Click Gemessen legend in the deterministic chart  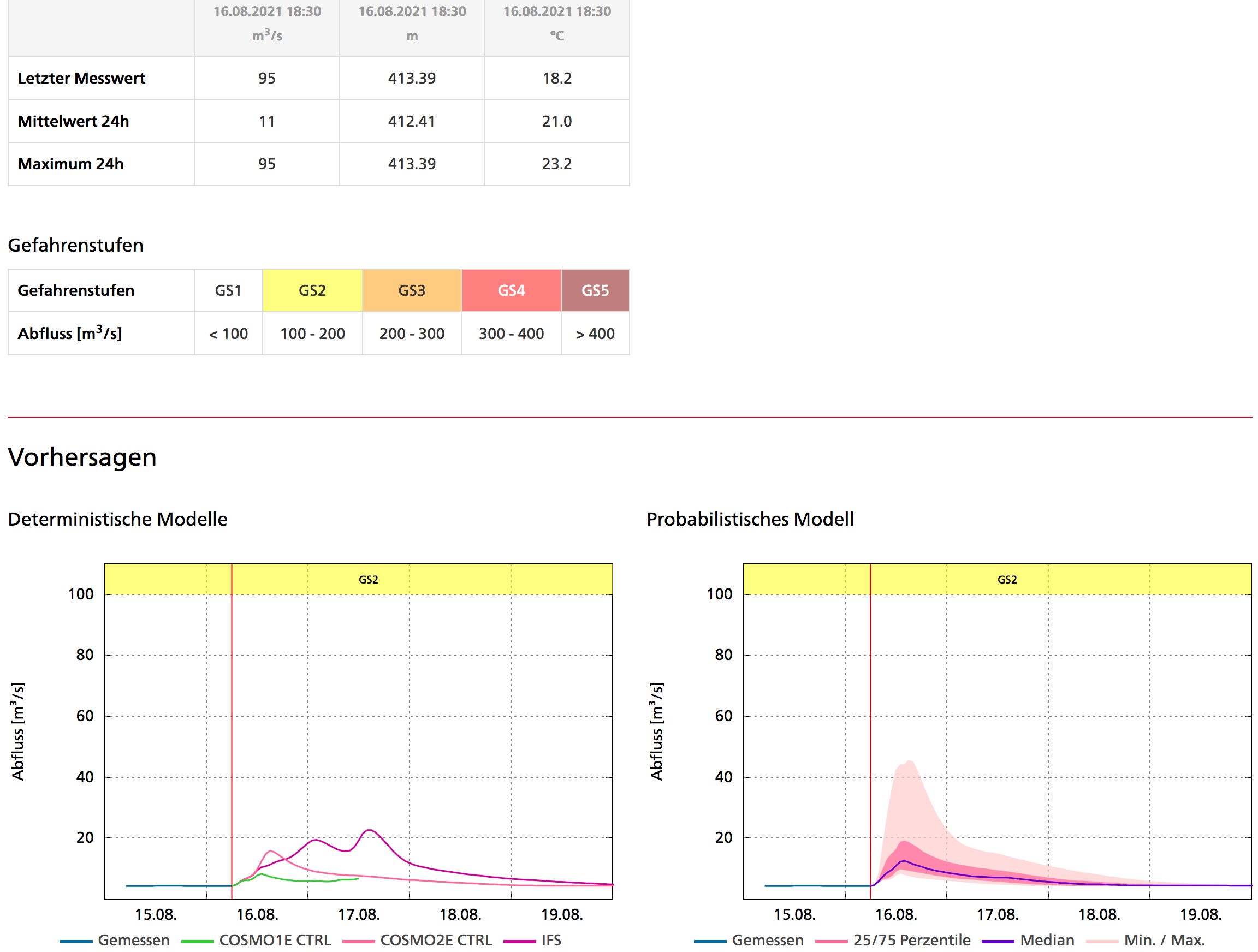[133, 940]
